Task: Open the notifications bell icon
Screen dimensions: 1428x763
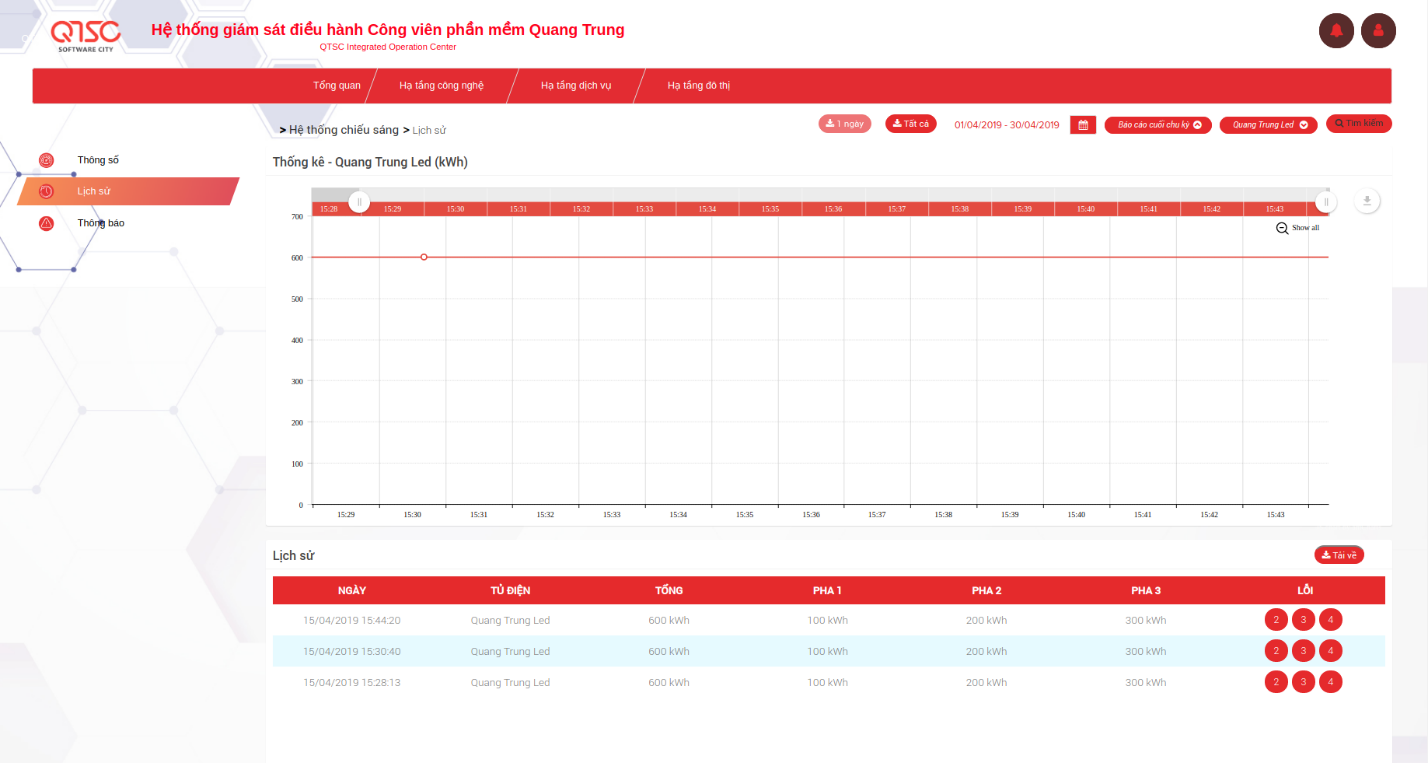Action: pyautogui.click(x=1336, y=30)
